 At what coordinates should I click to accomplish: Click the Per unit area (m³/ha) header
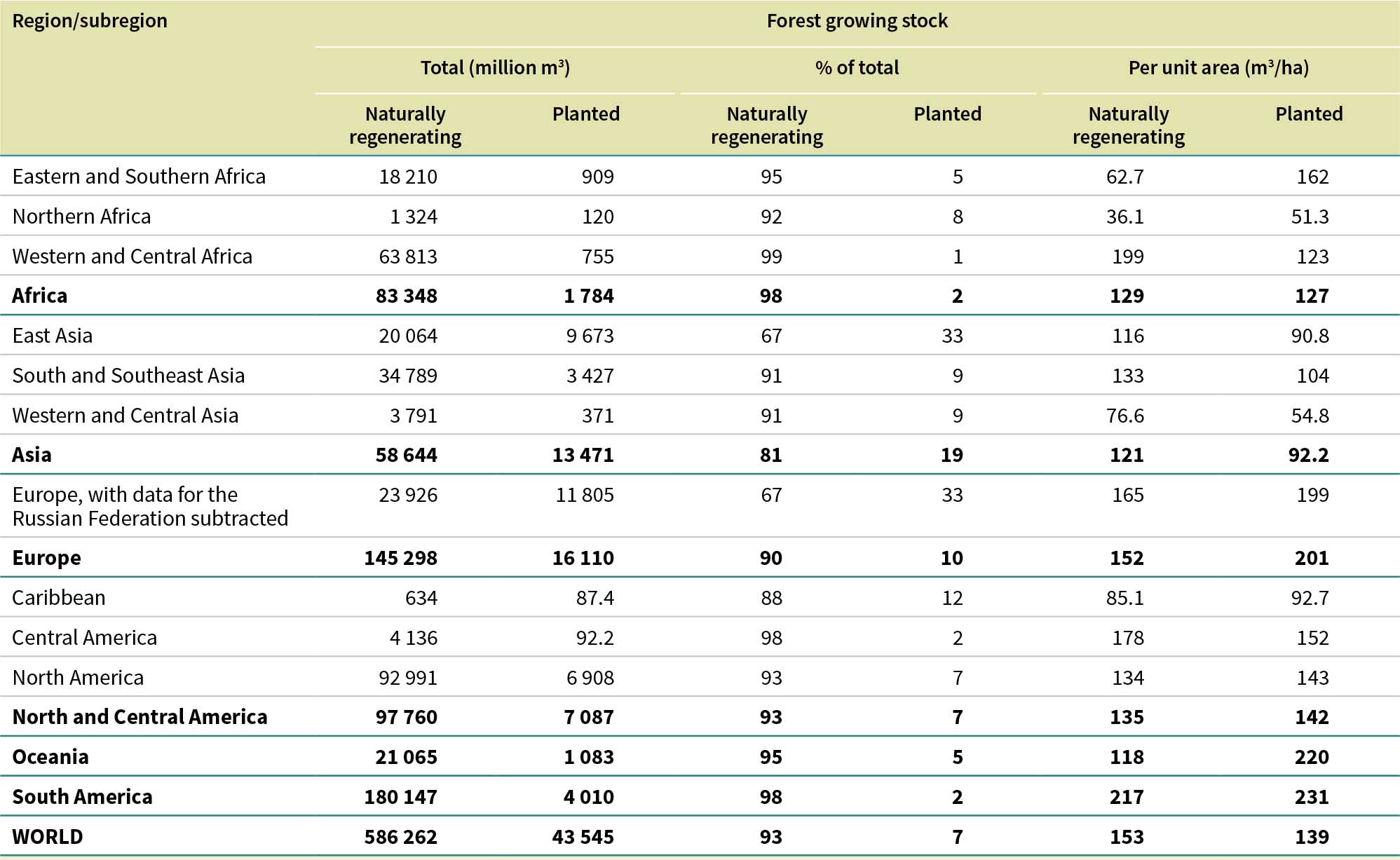[x=1218, y=68]
